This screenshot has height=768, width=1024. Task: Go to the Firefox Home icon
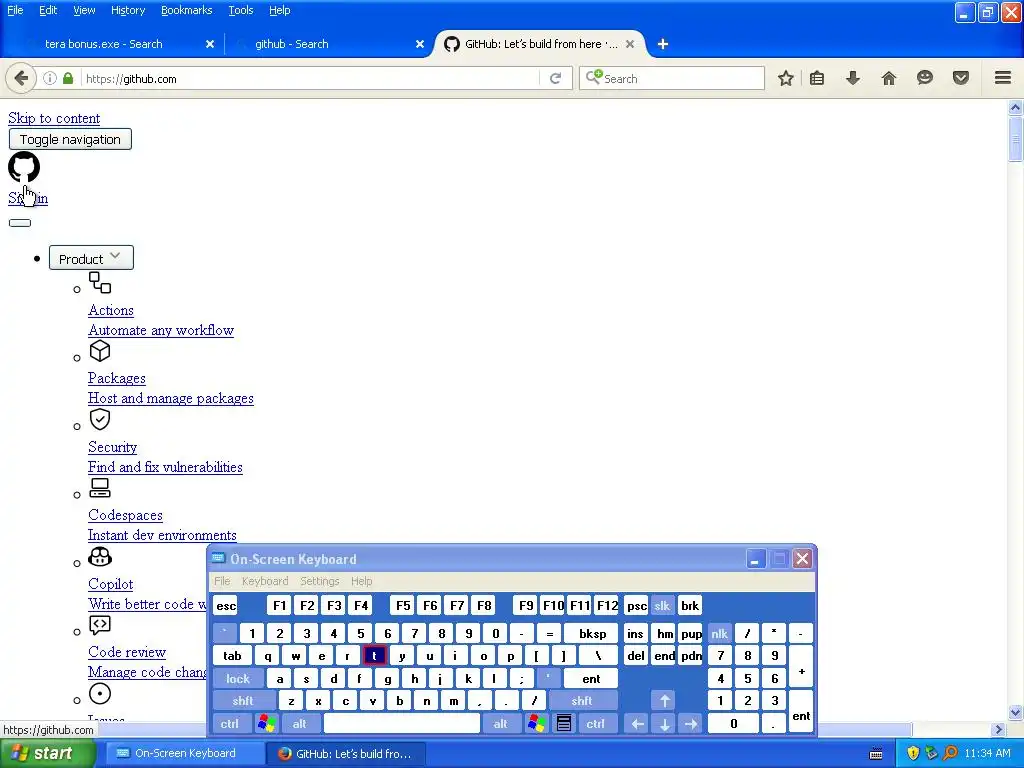[x=888, y=78]
